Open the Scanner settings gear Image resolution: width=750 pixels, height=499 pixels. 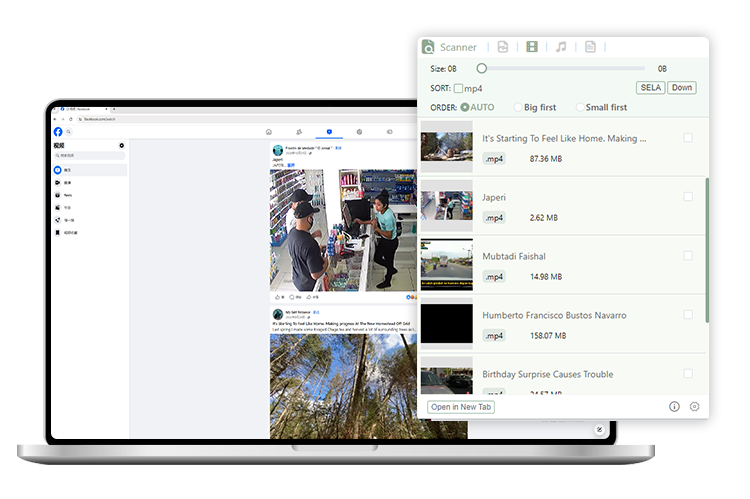pyautogui.click(x=695, y=407)
